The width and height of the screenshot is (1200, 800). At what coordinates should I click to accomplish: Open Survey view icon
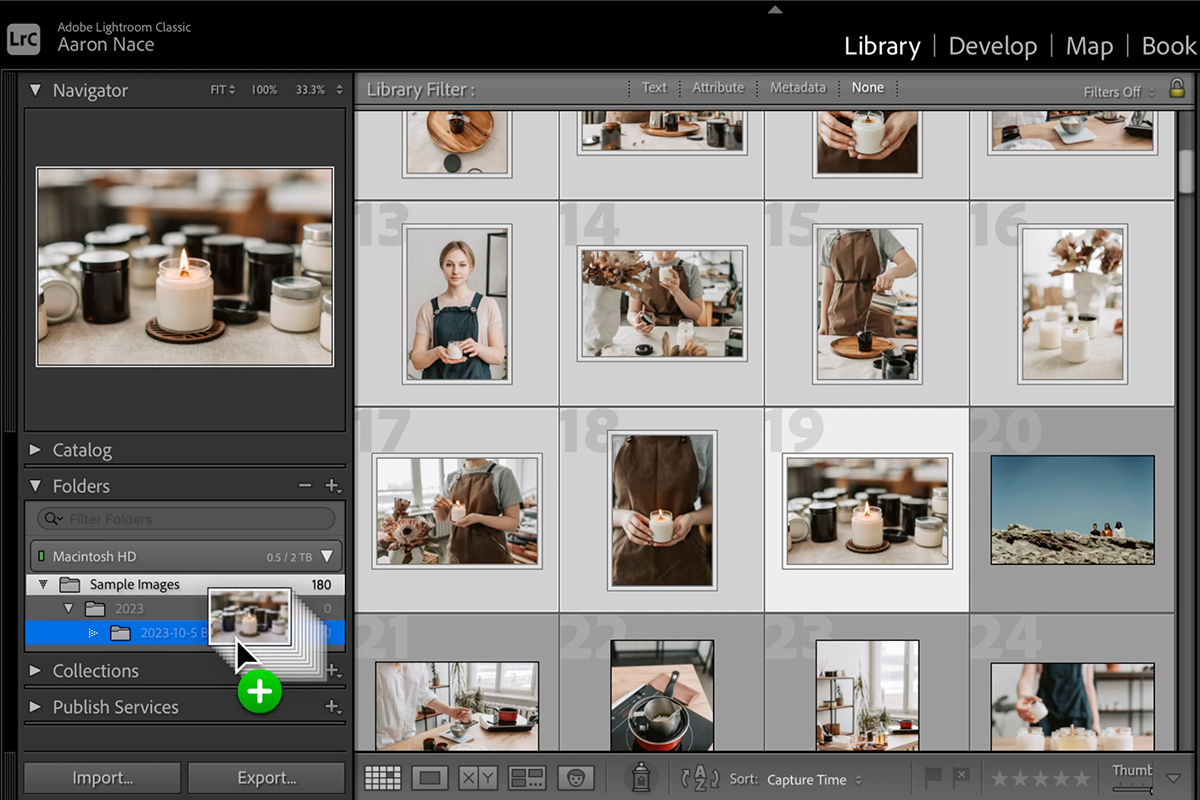pos(526,778)
